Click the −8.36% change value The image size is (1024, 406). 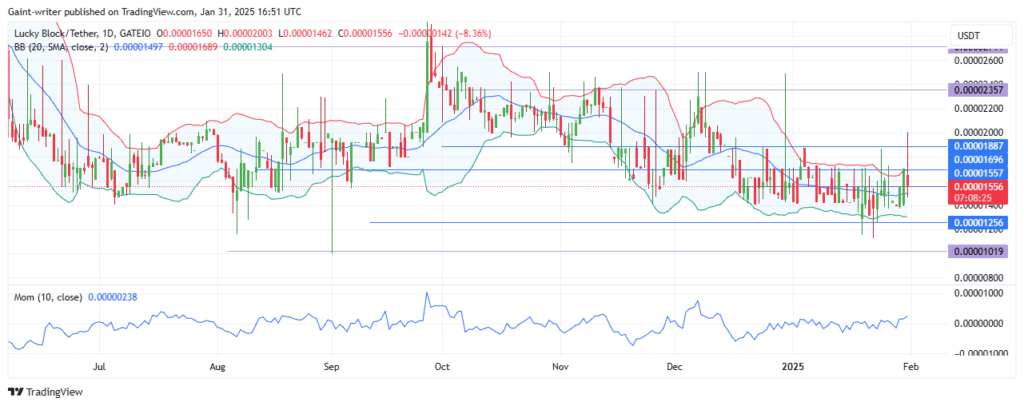click(x=475, y=33)
